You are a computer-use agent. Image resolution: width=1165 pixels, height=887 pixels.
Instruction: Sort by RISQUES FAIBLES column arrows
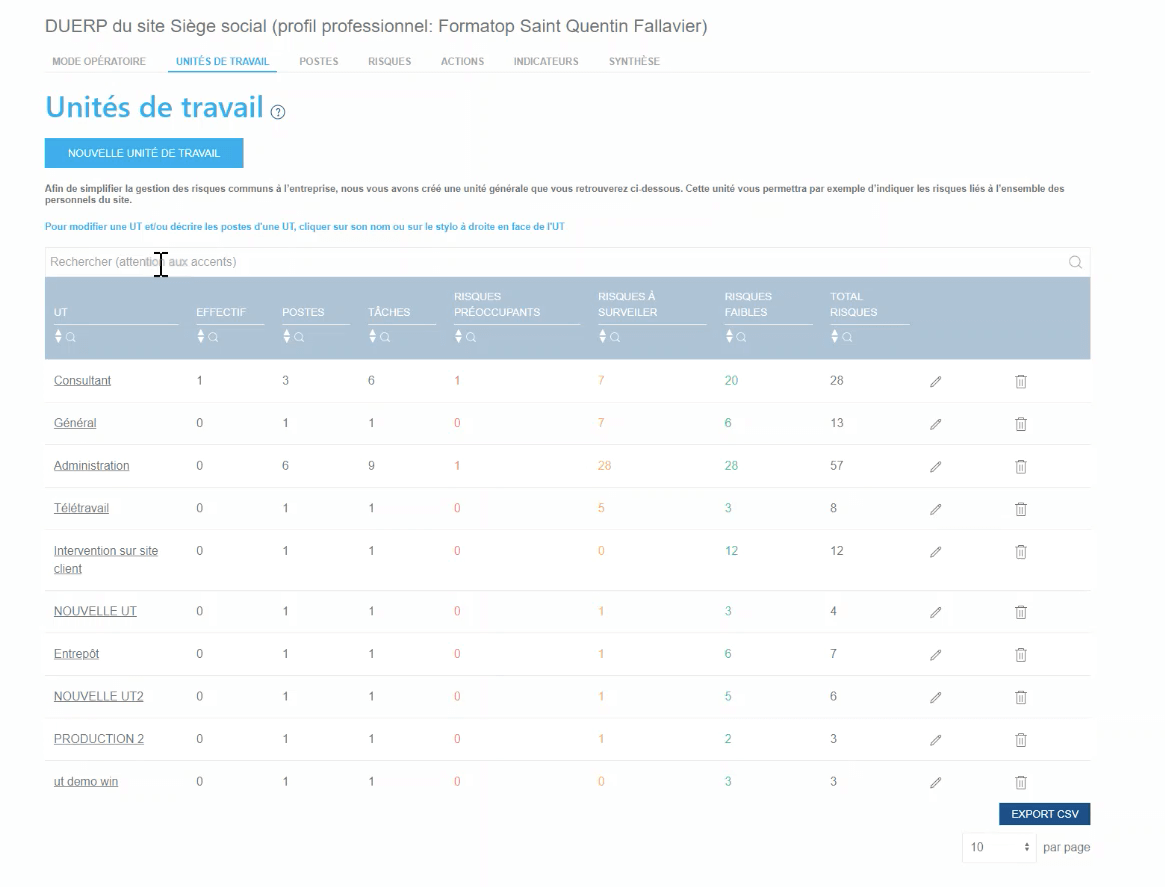(730, 337)
